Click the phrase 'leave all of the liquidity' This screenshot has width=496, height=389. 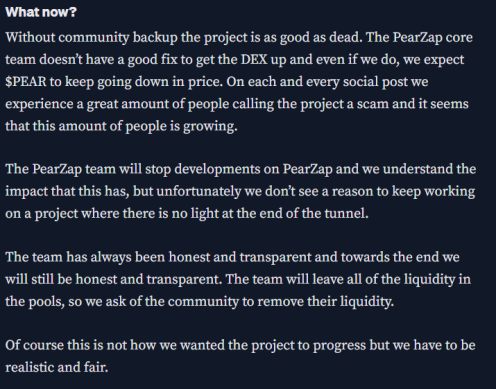tap(384, 279)
